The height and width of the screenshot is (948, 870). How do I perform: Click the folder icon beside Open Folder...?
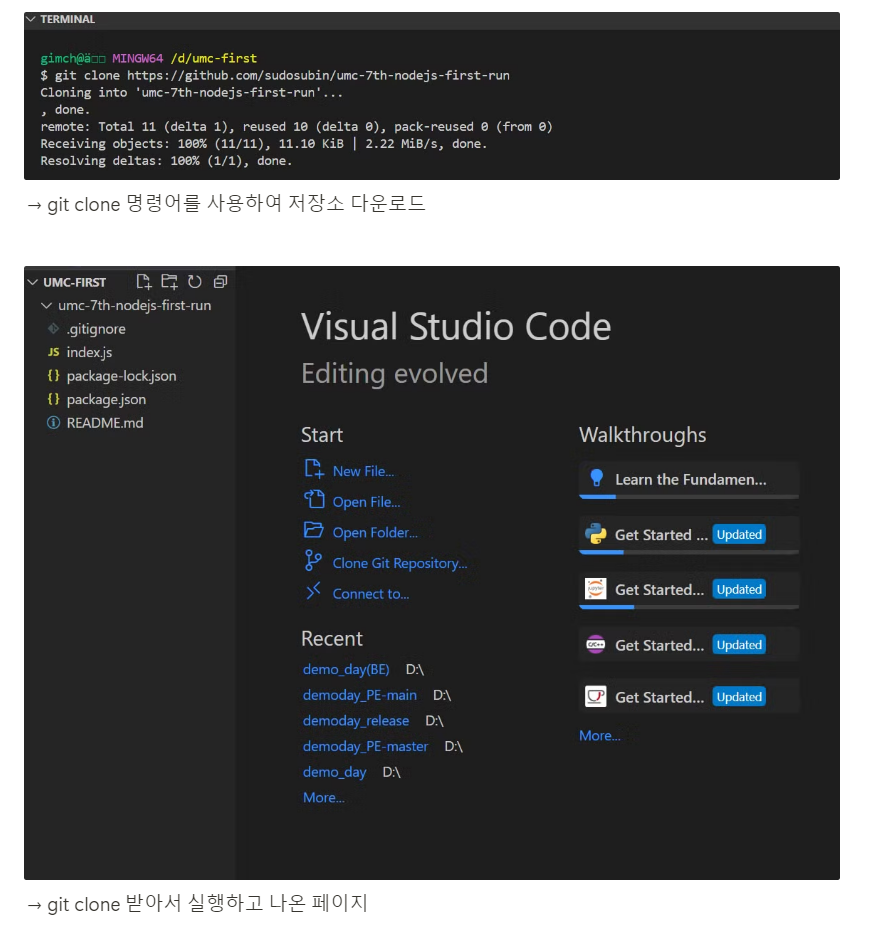pos(314,530)
